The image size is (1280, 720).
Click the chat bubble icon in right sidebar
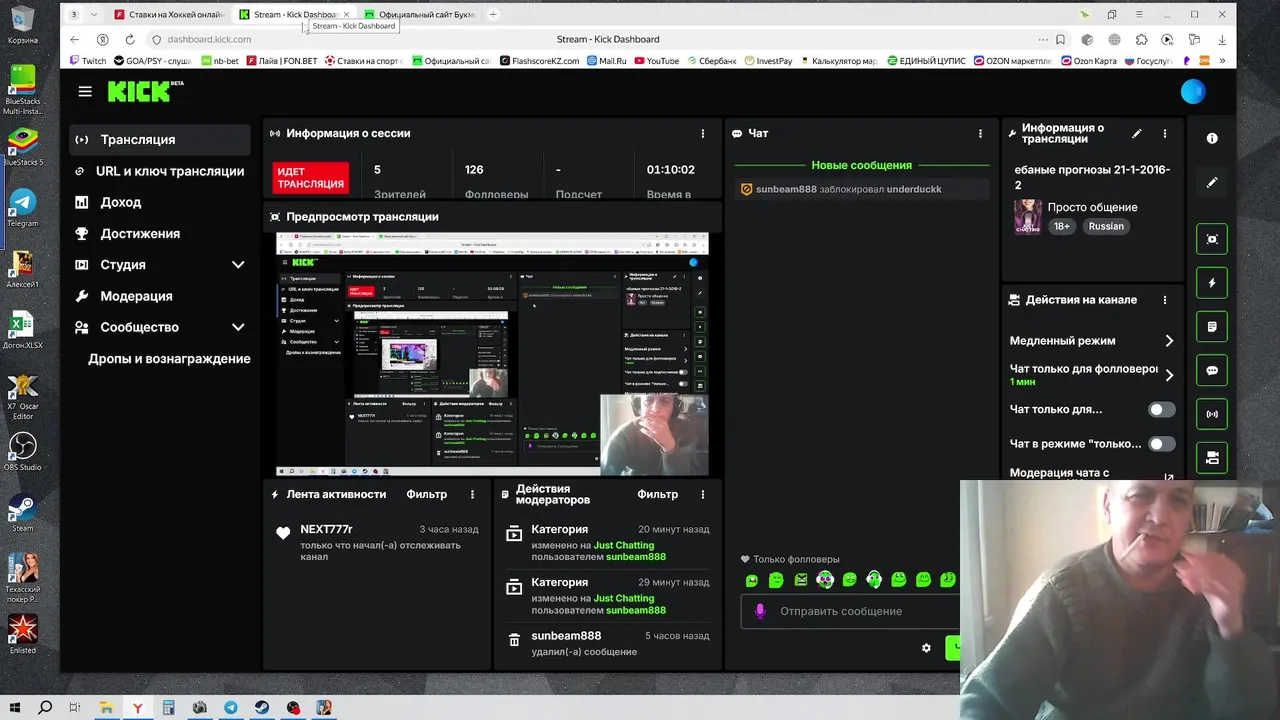point(1212,370)
